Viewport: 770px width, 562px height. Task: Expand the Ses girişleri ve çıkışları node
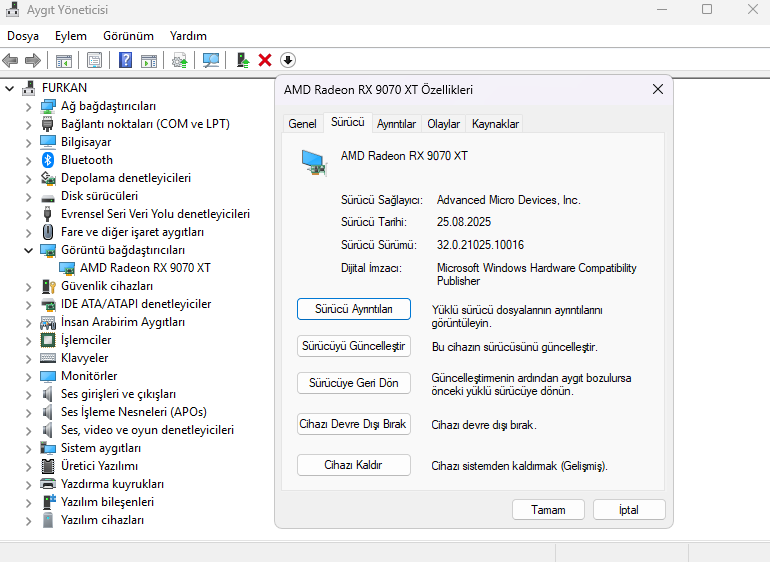pos(28,394)
